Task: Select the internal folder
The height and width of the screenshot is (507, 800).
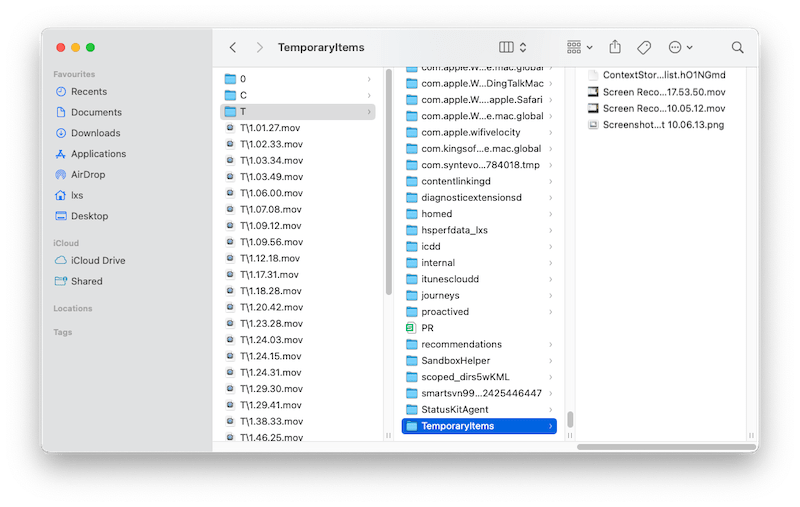Action: click(x=479, y=263)
